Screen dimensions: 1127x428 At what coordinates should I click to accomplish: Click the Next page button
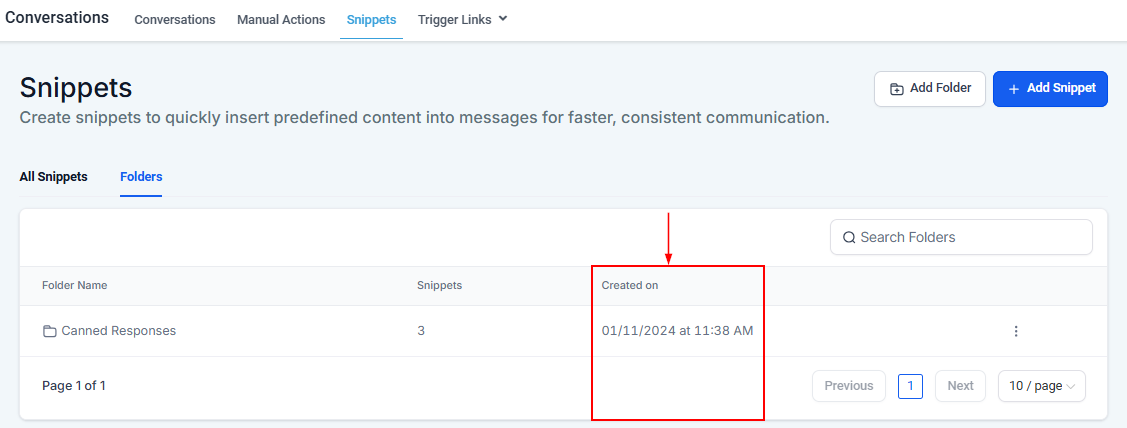click(x=960, y=386)
